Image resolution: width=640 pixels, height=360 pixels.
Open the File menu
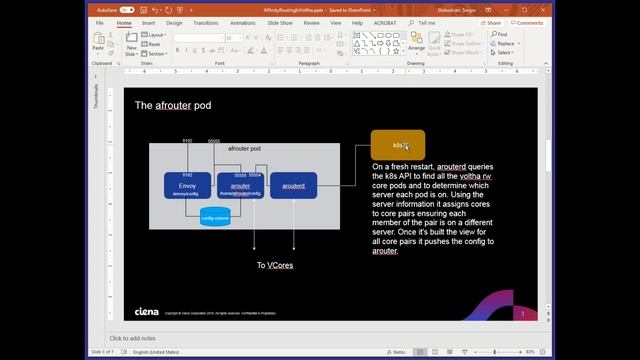(100, 23)
